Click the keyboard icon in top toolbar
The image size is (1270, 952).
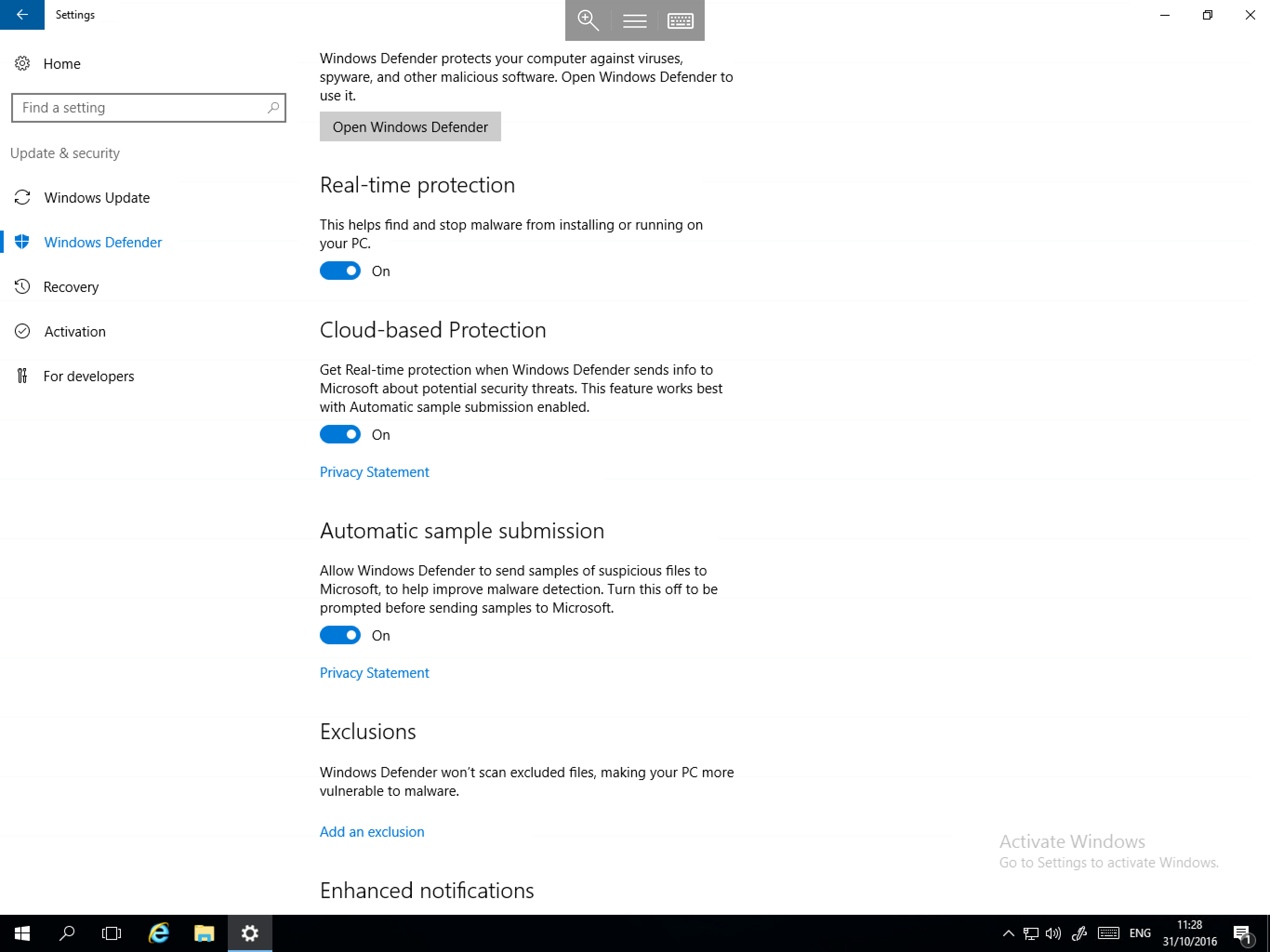[x=680, y=20]
